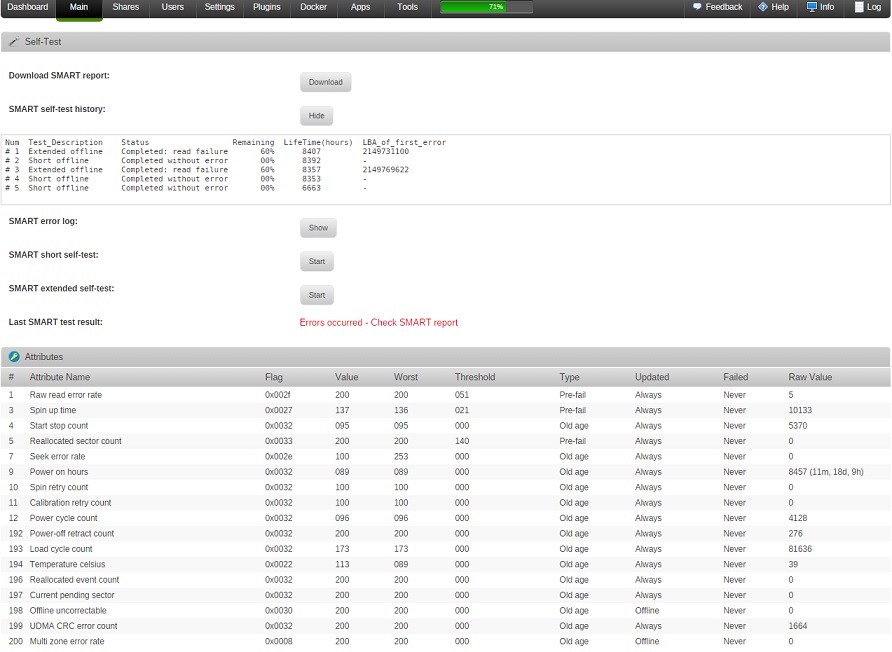Open the Plugins tab
Image resolution: width=892 pixels, height=652 pixels.
(266, 7)
